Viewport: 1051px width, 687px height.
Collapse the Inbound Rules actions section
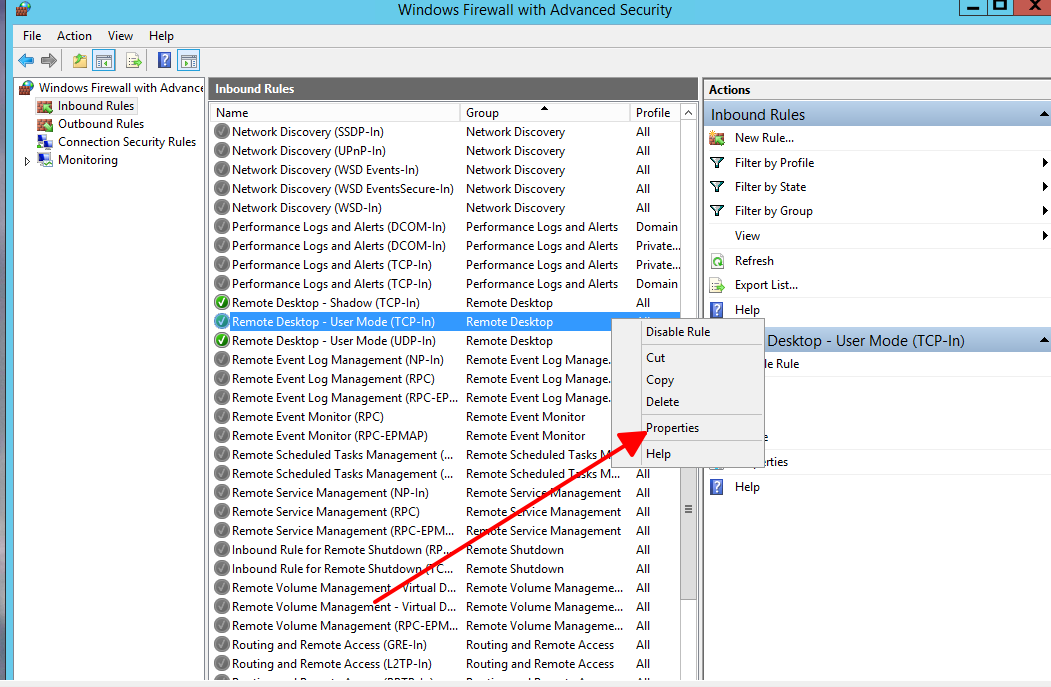tap(1044, 115)
